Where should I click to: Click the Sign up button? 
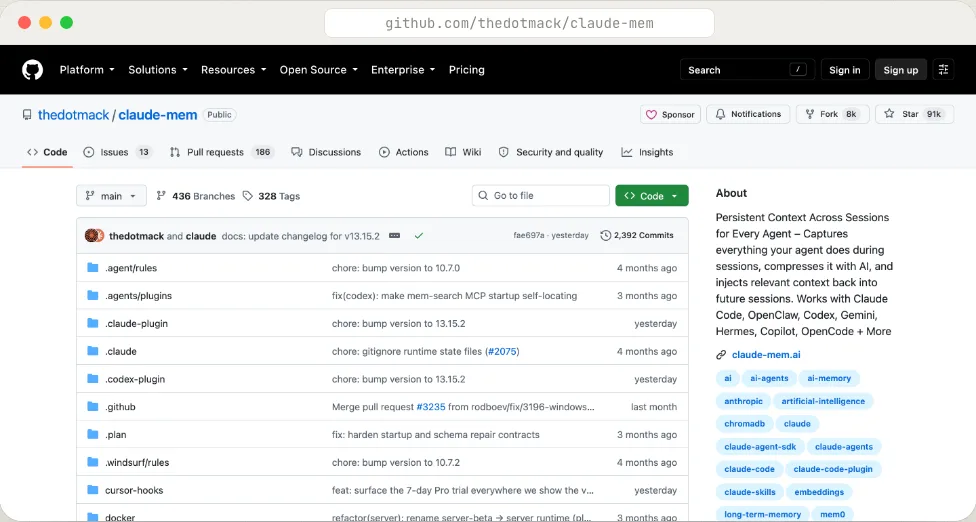tap(901, 70)
